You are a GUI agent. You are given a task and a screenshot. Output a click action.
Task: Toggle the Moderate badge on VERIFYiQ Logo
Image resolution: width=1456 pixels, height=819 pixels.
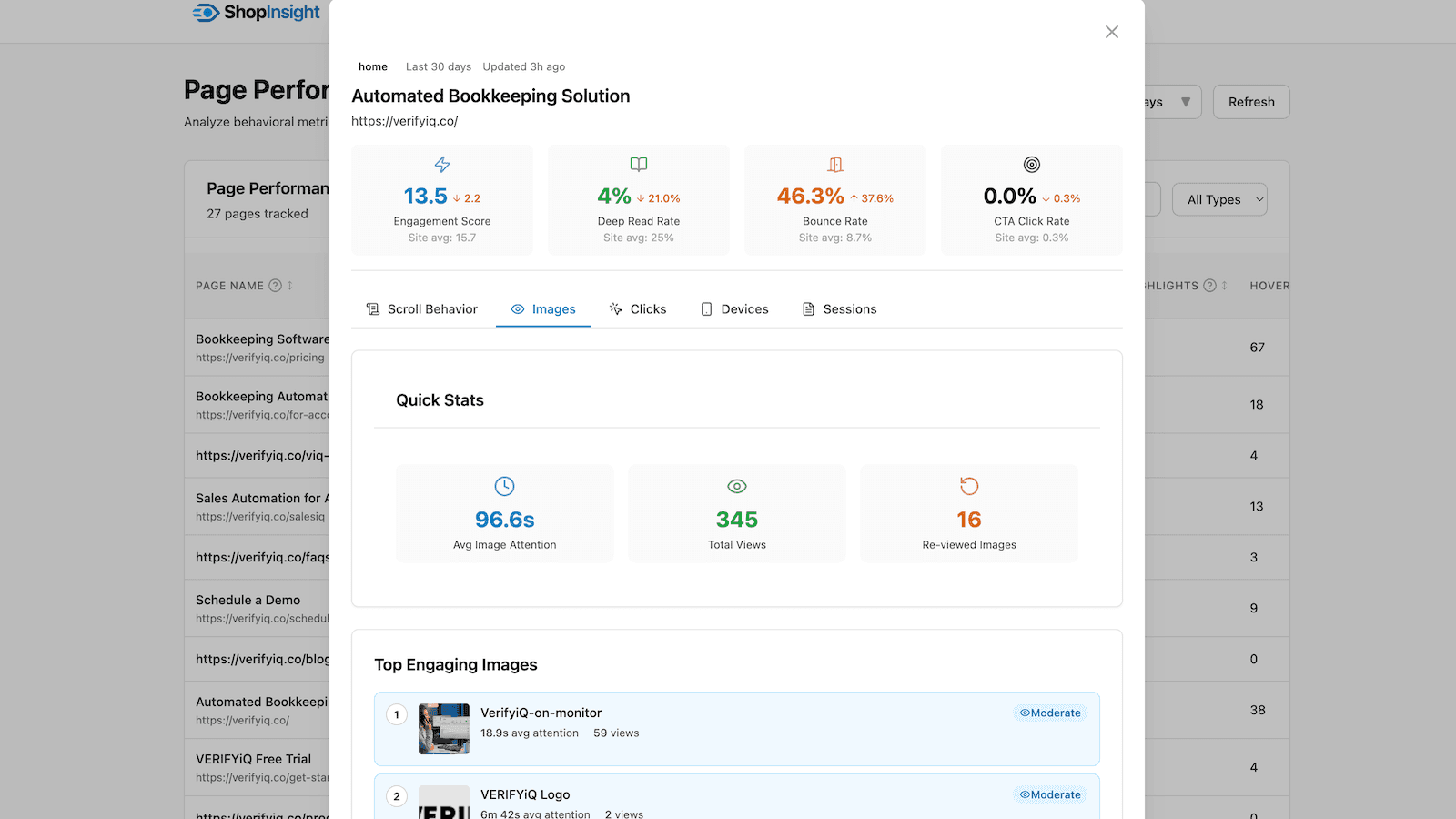(x=1049, y=794)
